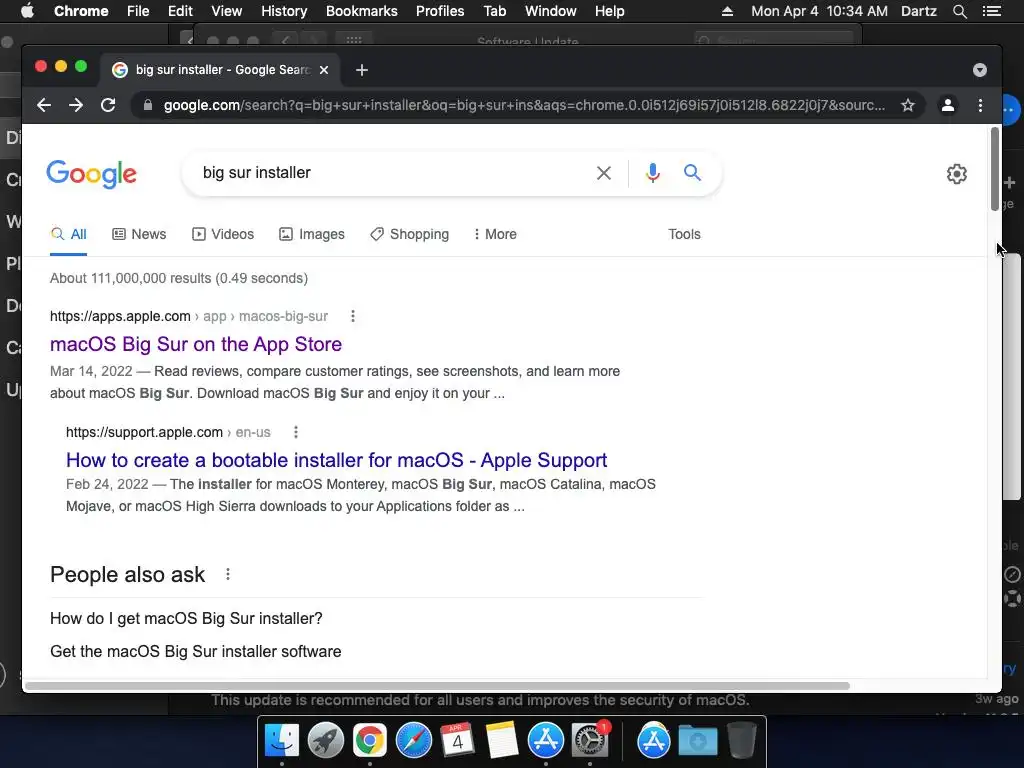Screen dimensions: 1024x768
Task: Click the apps.apple.com result URL
Action: [189, 316]
